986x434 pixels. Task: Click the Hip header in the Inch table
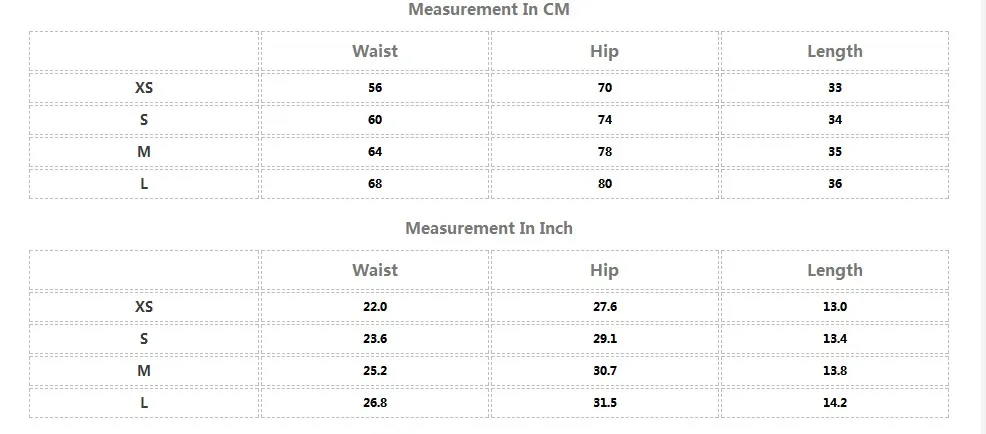(x=605, y=270)
